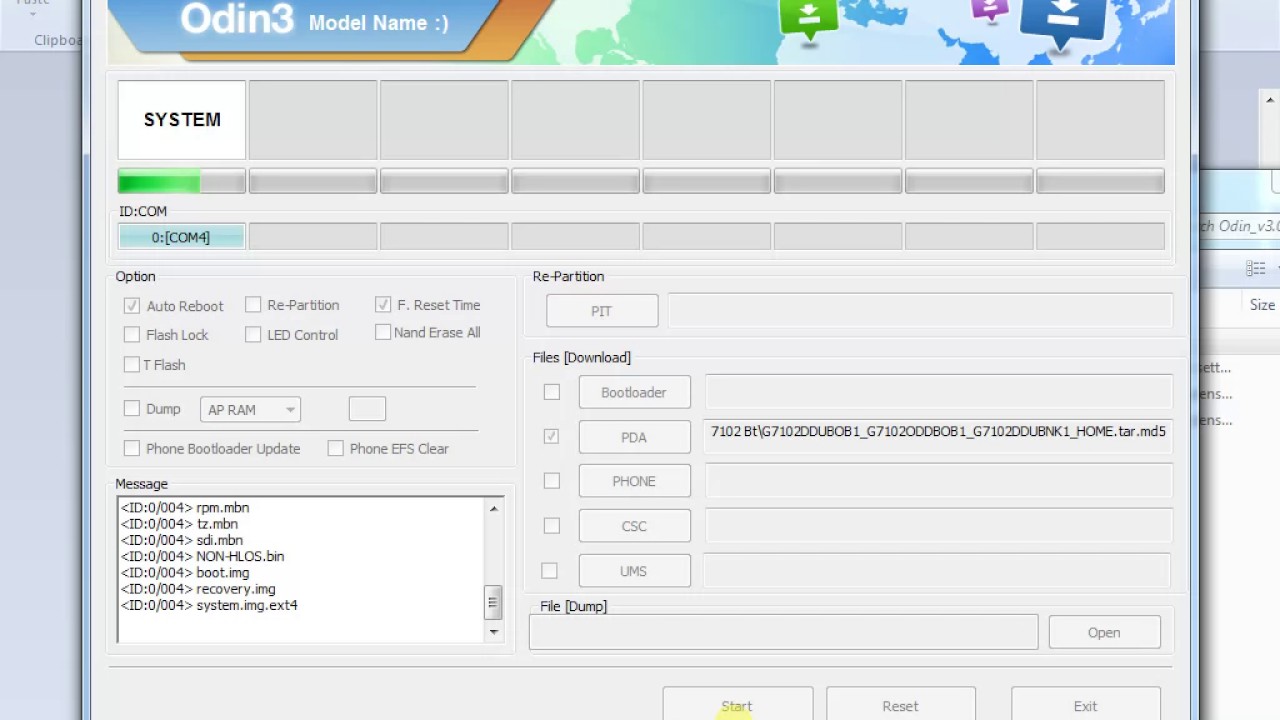Click the UMS file path field
1280x720 pixels.
coord(938,570)
